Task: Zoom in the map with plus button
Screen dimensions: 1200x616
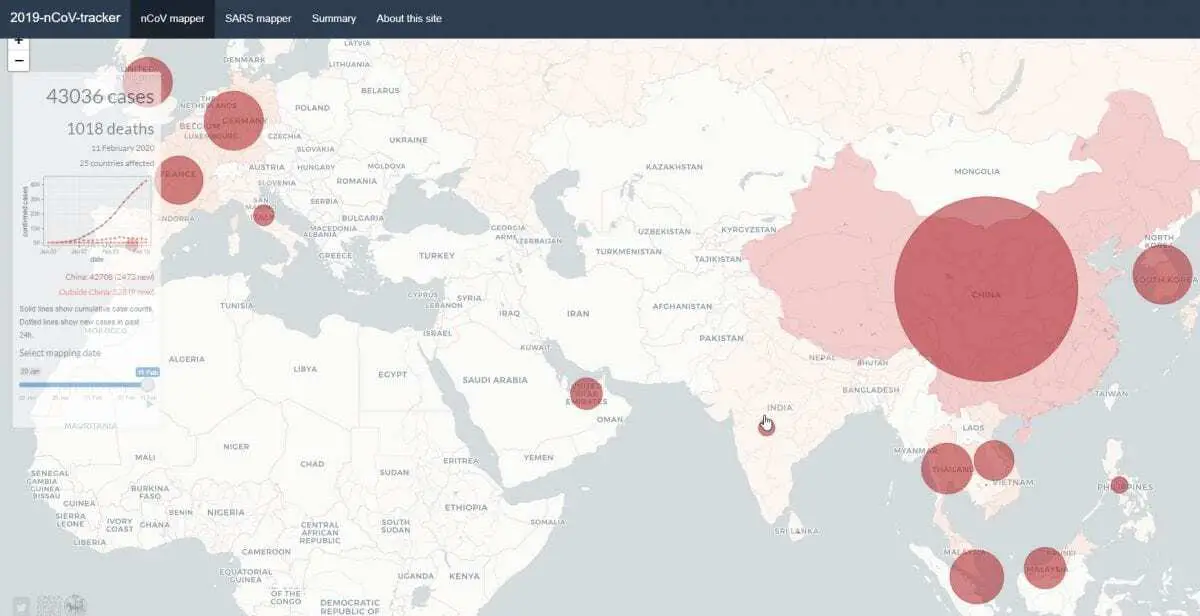Action: pos(19,42)
